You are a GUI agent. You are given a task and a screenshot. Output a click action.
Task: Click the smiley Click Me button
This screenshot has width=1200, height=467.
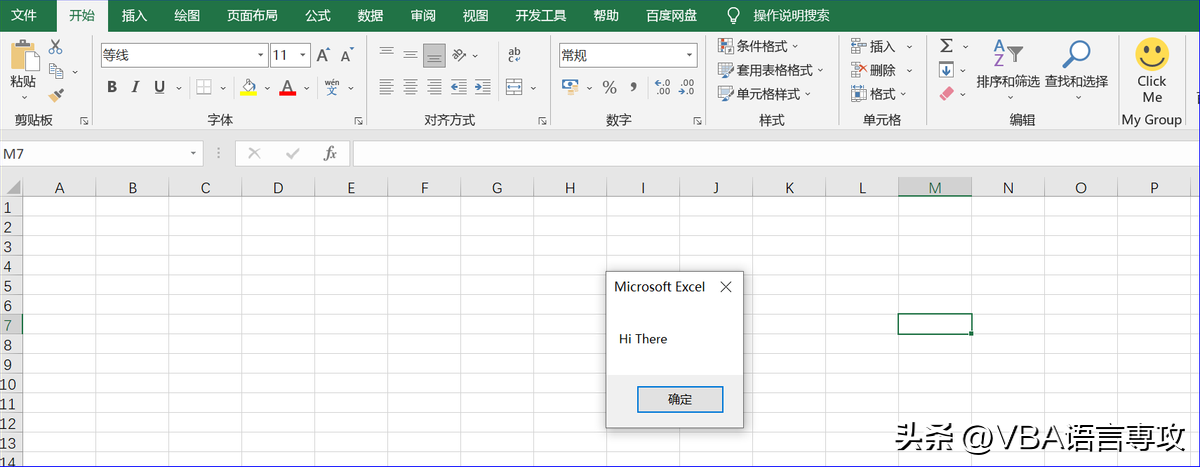pos(1152,70)
